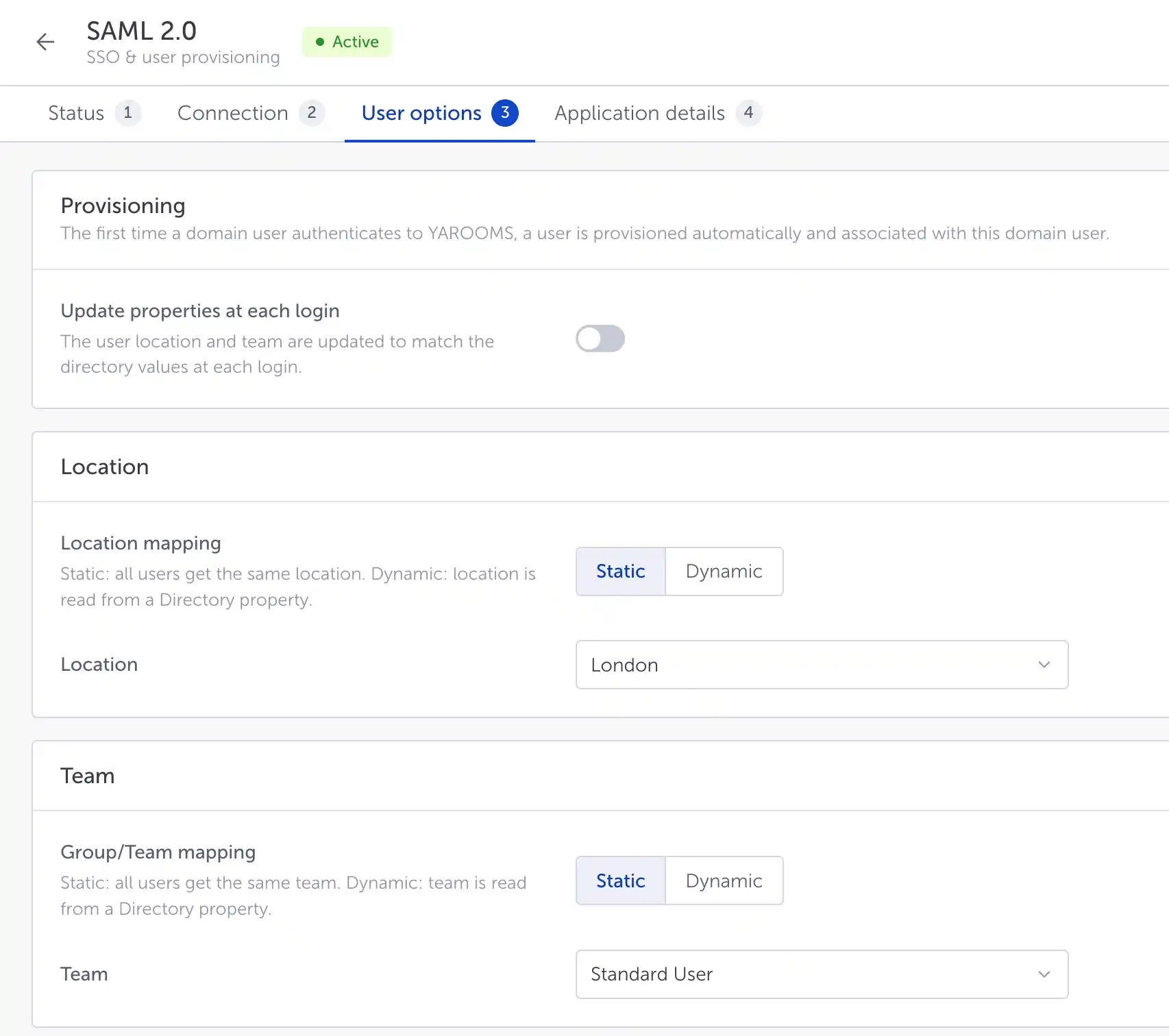Open the Application details tab

point(658,113)
